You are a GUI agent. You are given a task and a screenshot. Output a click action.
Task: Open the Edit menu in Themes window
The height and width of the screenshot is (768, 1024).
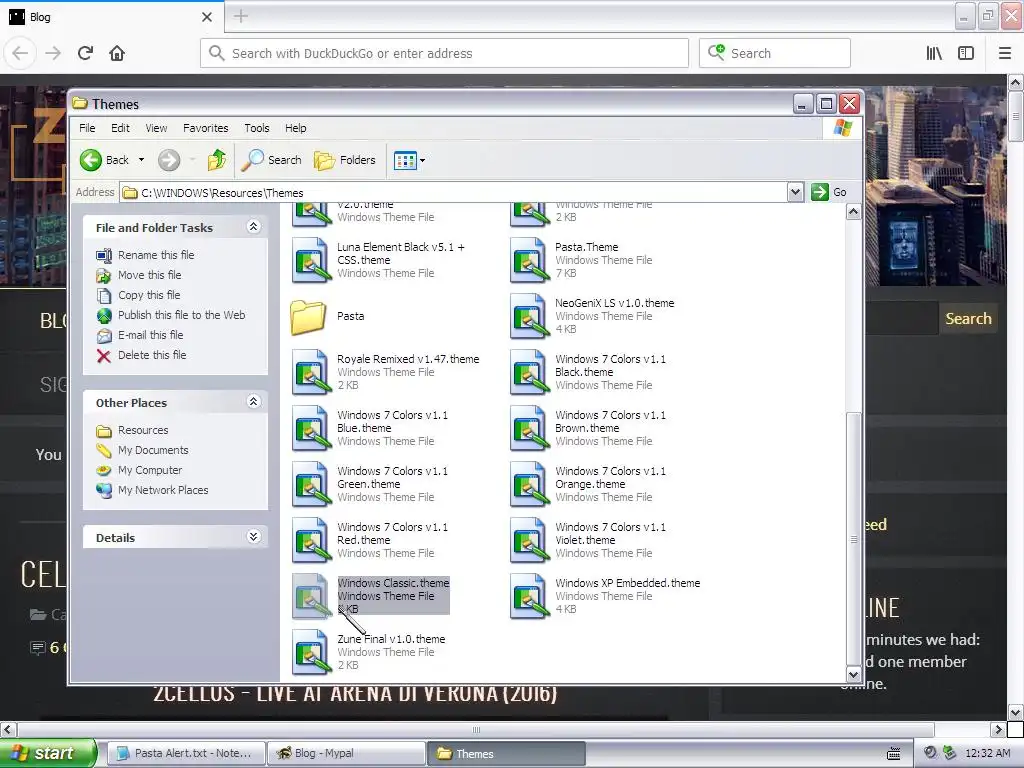120,128
